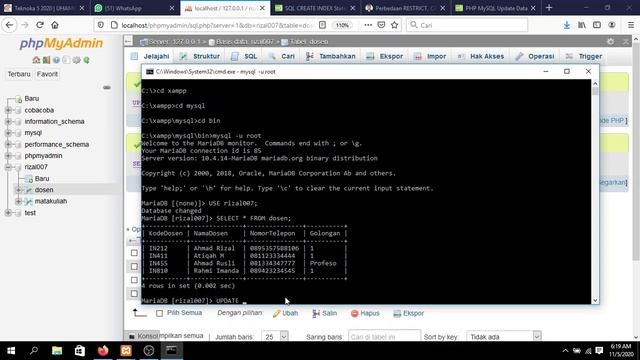
Task: Toggle reader view icon in address bar
Action: pyautogui.click(x=322, y=25)
